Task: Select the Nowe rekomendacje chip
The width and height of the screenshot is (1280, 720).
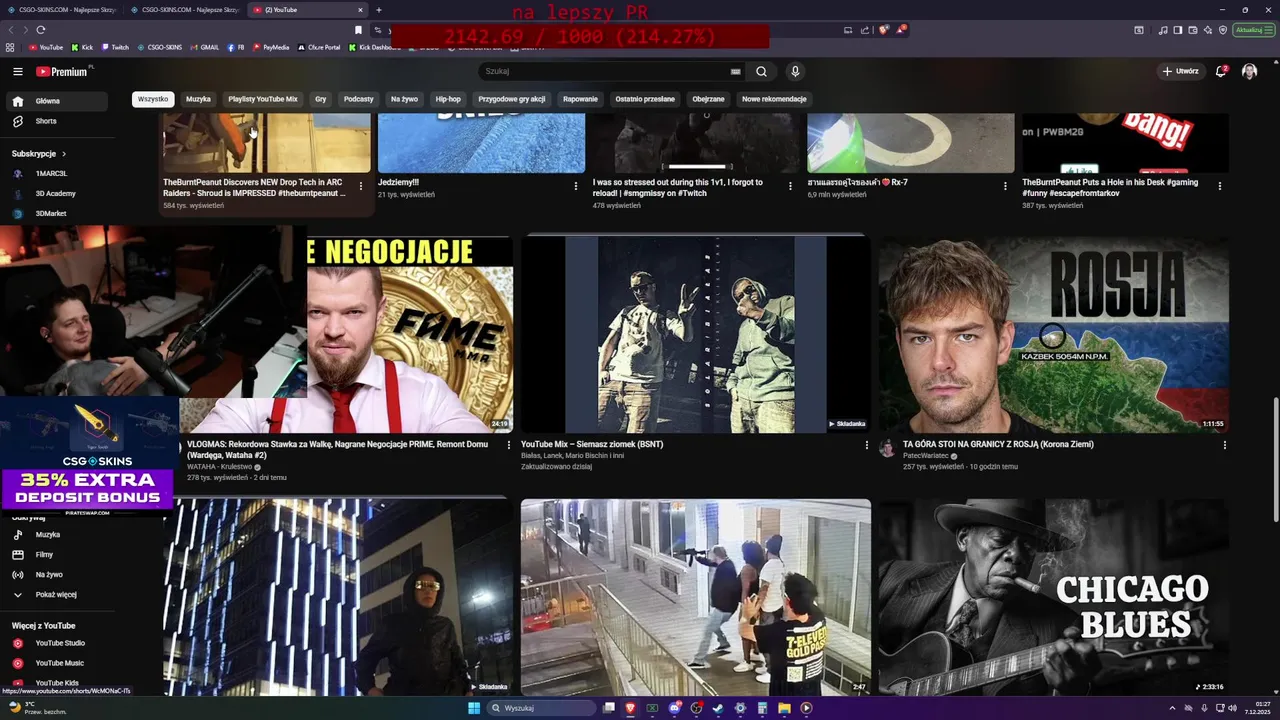Action: pos(774,99)
